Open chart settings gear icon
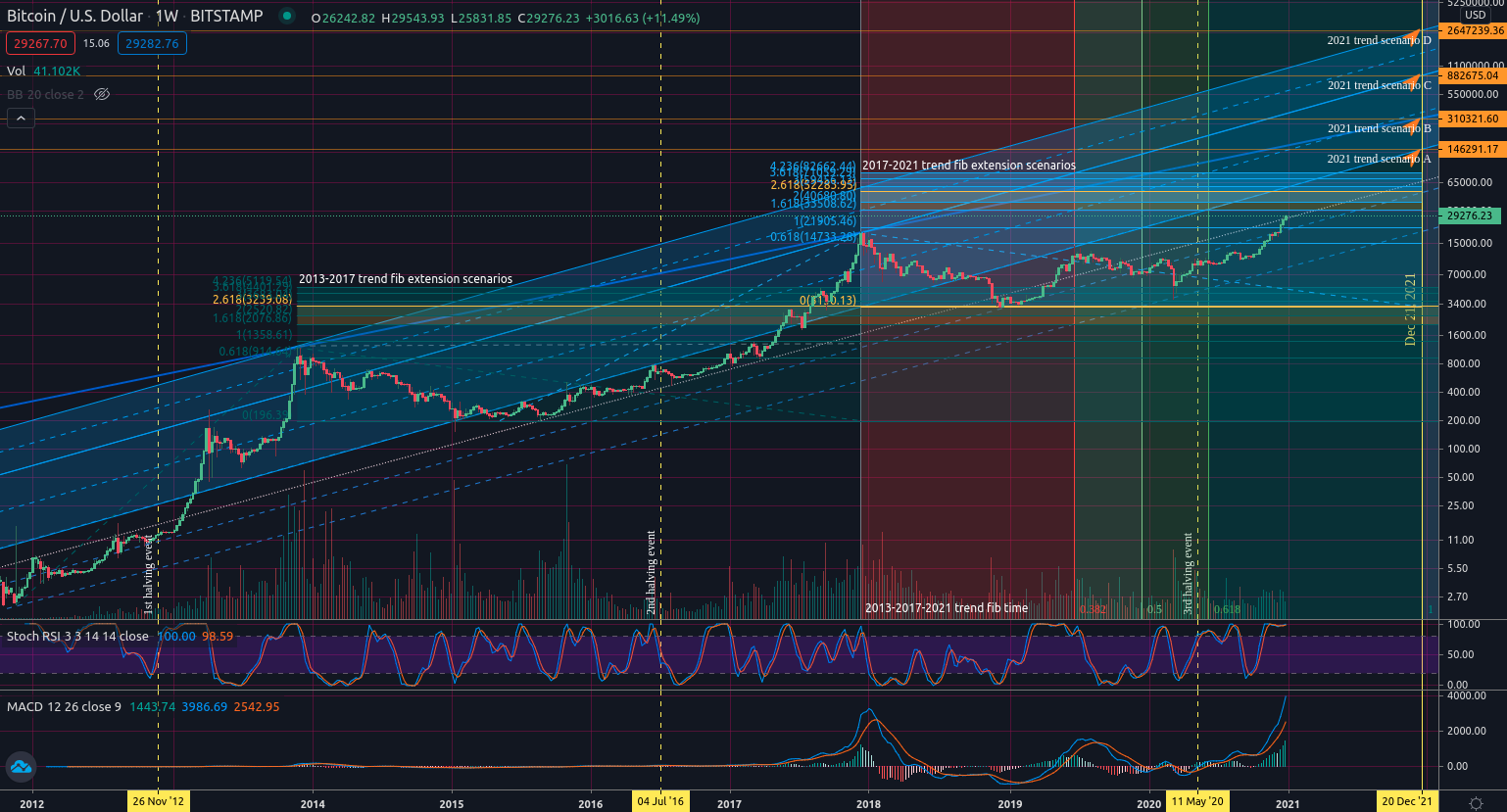The height and width of the screenshot is (812, 1507). coord(1476,802)
